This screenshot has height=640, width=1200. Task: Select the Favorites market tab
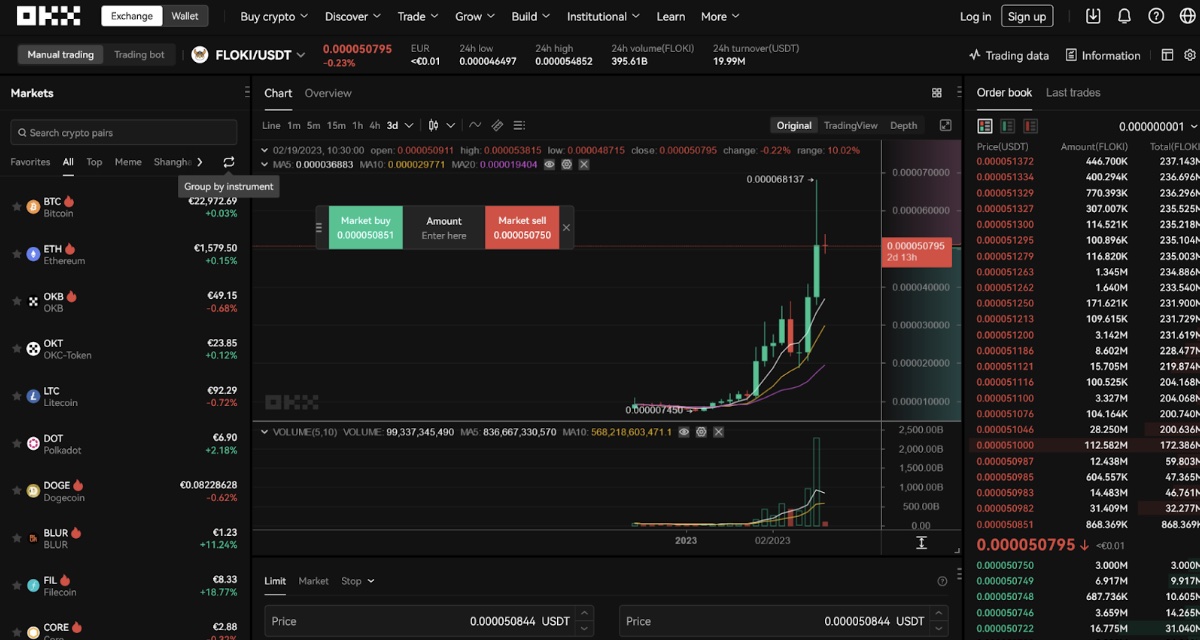pos(30,162)
